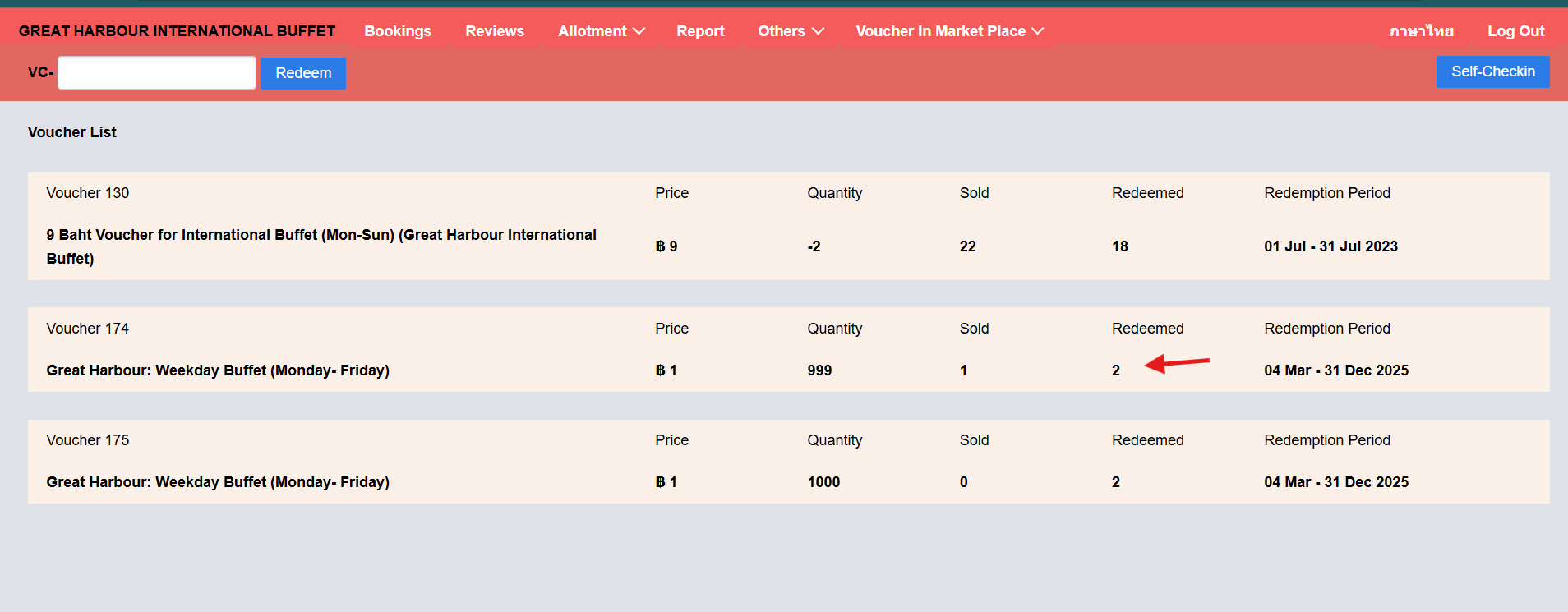Open the Report page
Viewport: 1568px width, 612px height.
pyautogui.click(x=700, y=31)
